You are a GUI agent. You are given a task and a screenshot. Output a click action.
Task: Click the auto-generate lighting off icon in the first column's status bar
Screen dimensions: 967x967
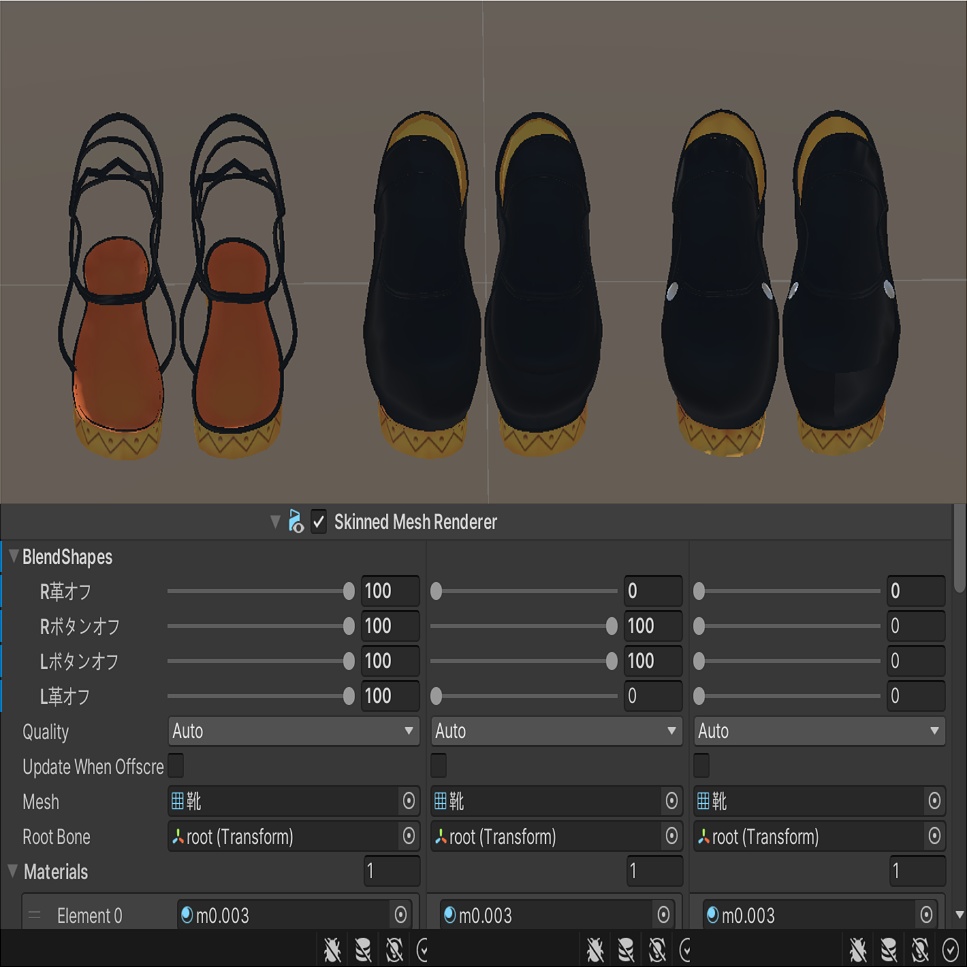pos(394,950)
